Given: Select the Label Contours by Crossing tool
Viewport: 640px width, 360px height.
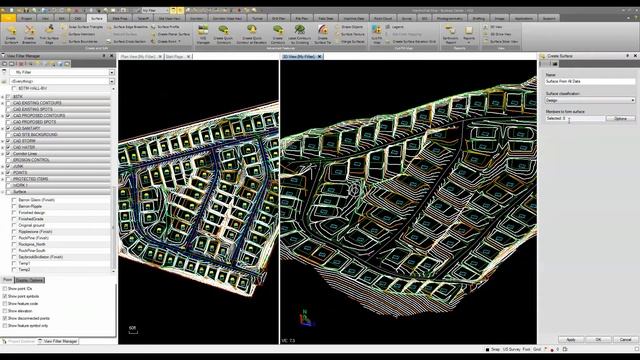Looking at the screenshot, I should point(299,34).
